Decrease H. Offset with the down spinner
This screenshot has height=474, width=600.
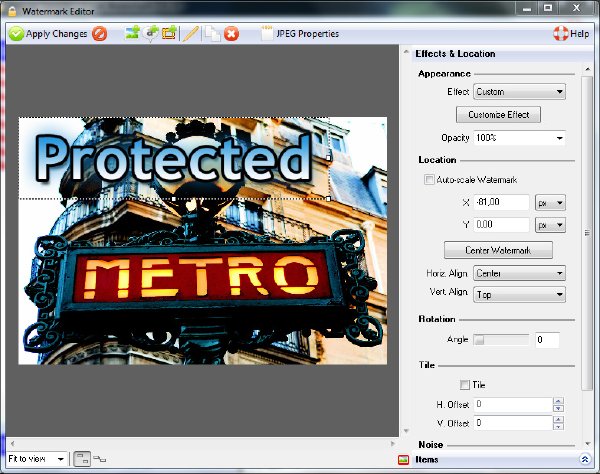[x=558, y=408]
